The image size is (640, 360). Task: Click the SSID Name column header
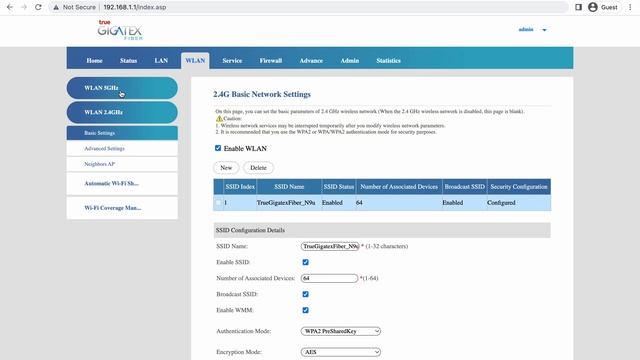tap(289, 187)
